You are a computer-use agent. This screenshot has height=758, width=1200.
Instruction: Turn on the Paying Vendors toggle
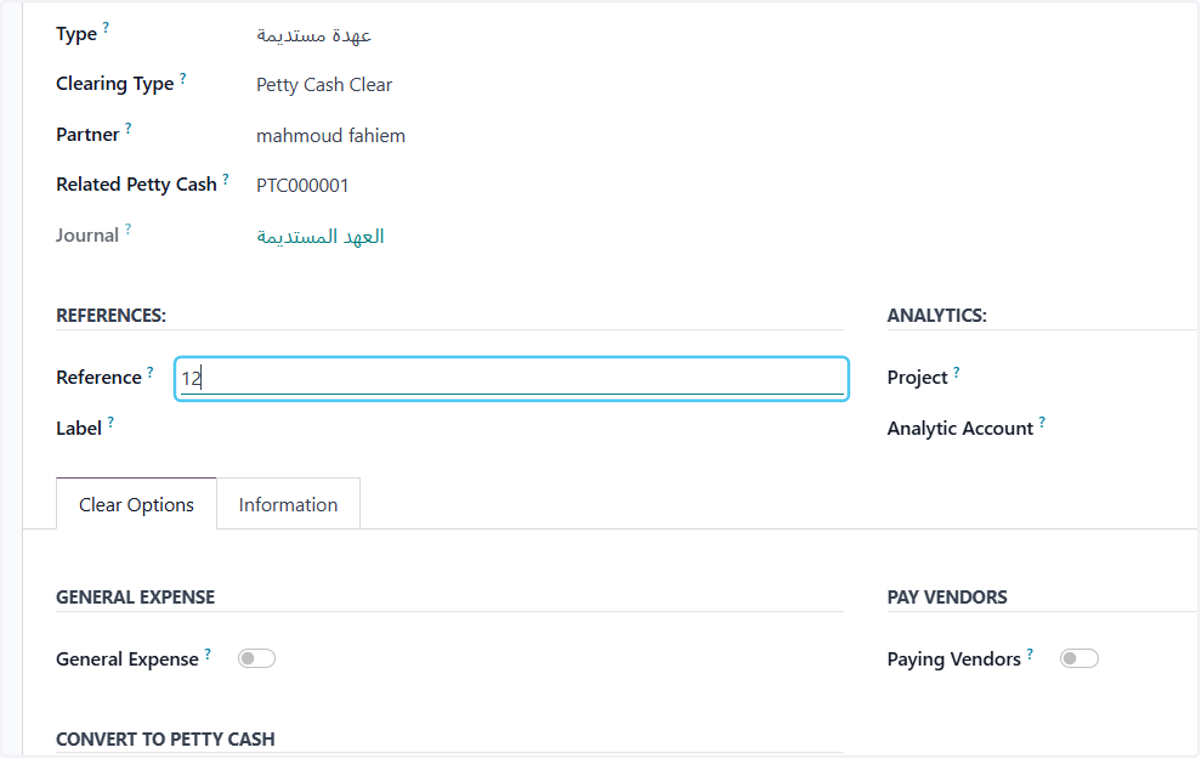pos(1080,658)
